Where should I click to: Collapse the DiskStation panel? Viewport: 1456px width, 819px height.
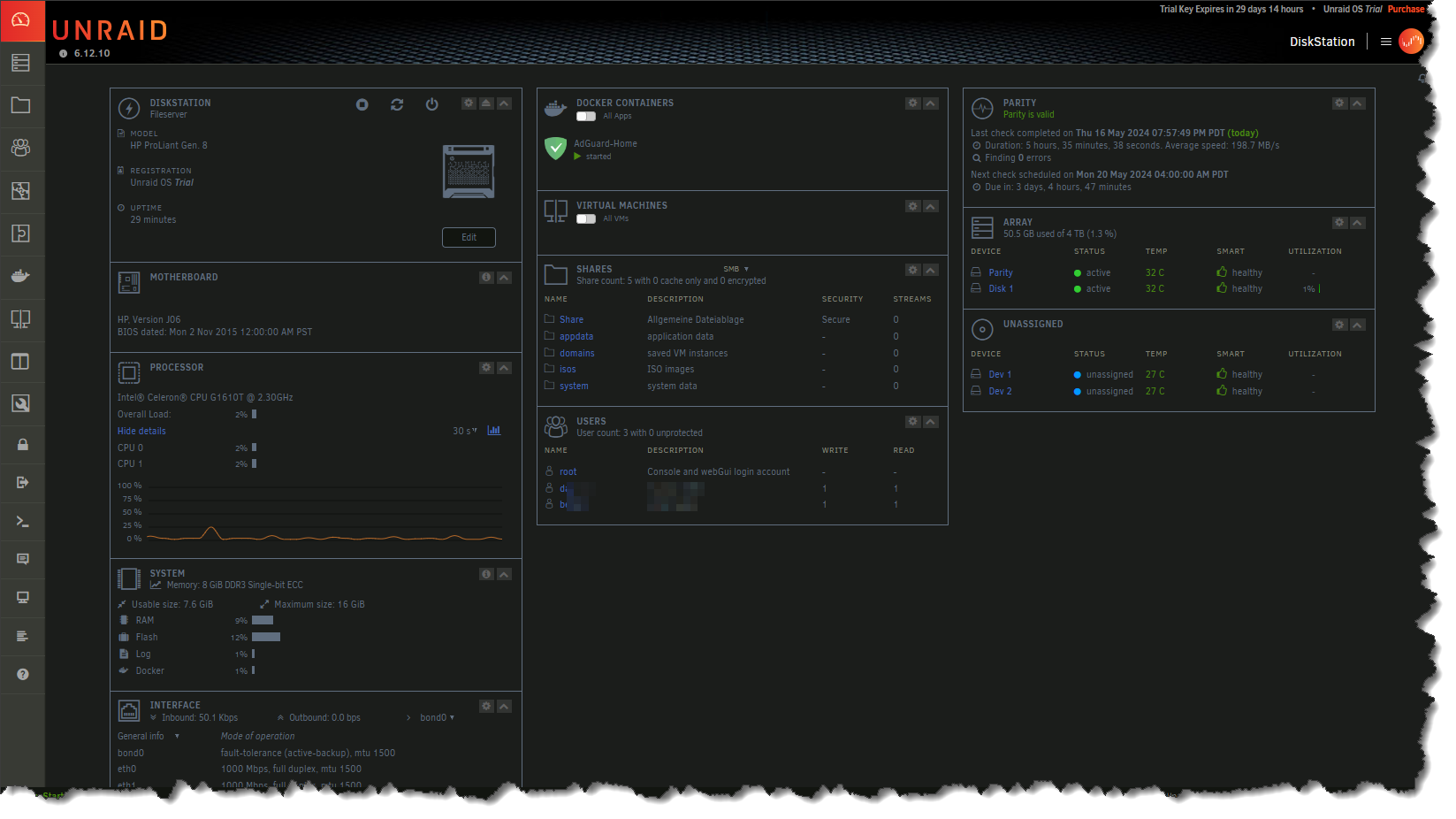click(504, 103)
